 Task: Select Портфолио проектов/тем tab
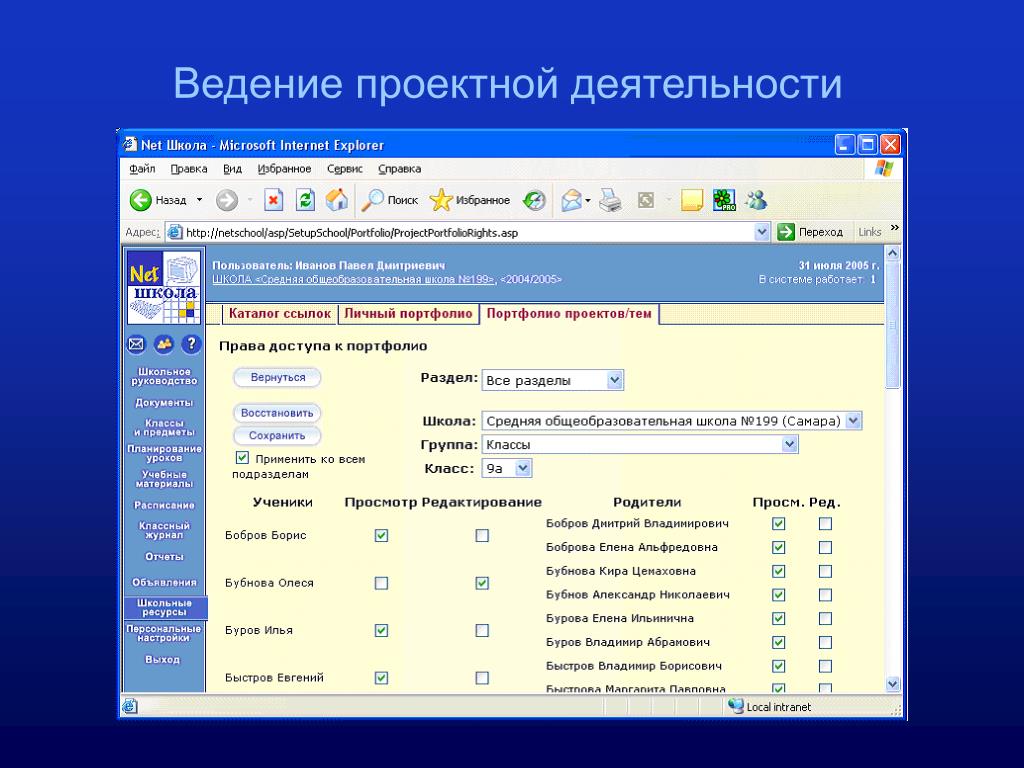click(569, 313)
